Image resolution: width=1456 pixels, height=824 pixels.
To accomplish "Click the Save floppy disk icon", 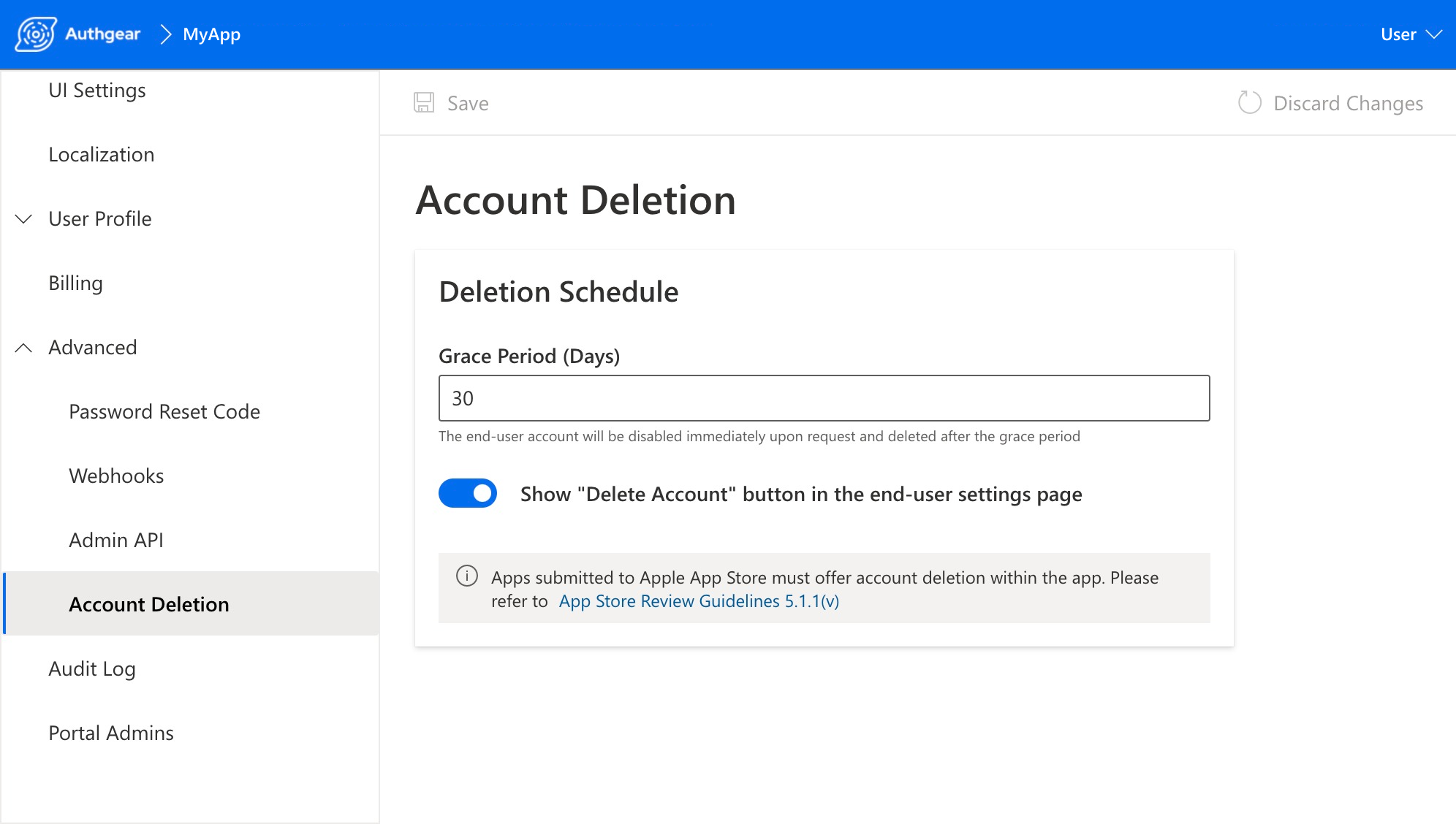I will point(424,103).
